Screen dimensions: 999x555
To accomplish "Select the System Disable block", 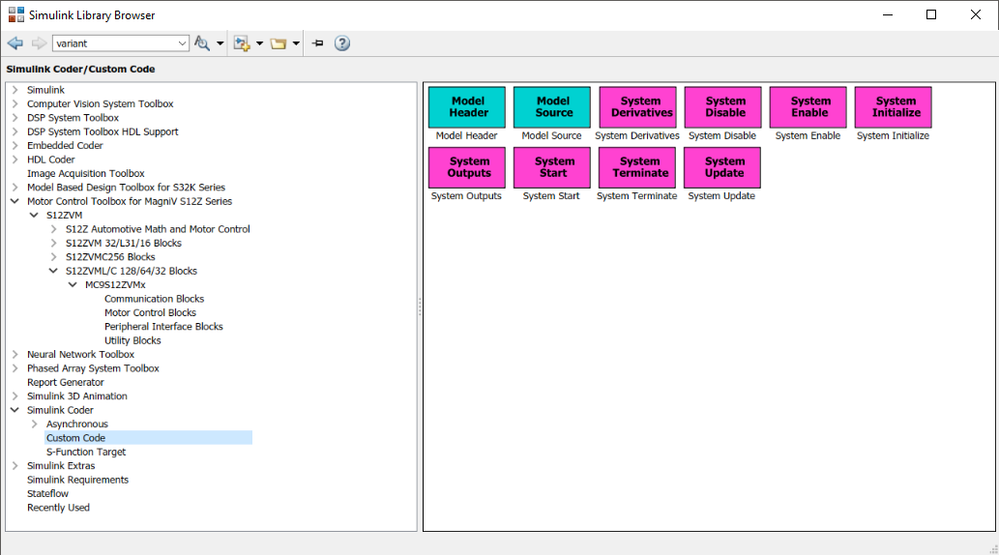I will point(723,107).
